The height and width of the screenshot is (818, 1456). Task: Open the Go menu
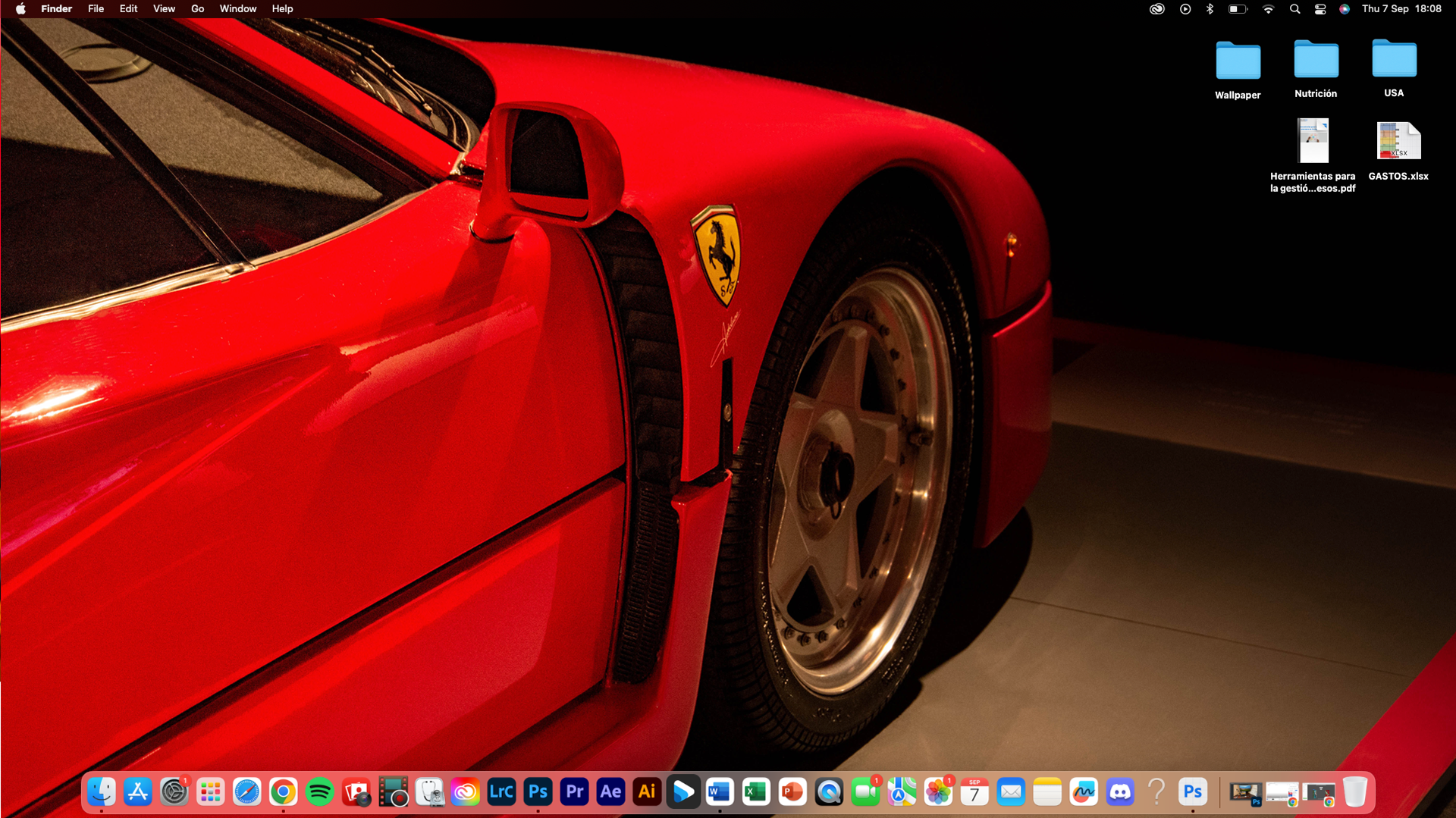click(198, 9)
